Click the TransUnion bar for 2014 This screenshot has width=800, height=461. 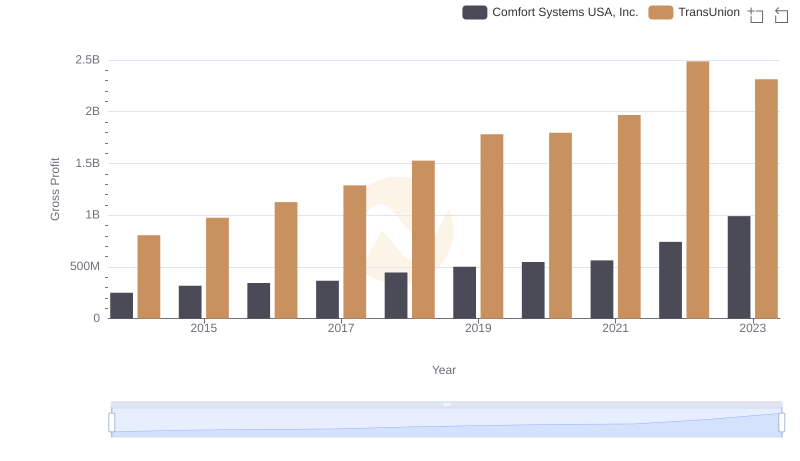click(148, 277)
